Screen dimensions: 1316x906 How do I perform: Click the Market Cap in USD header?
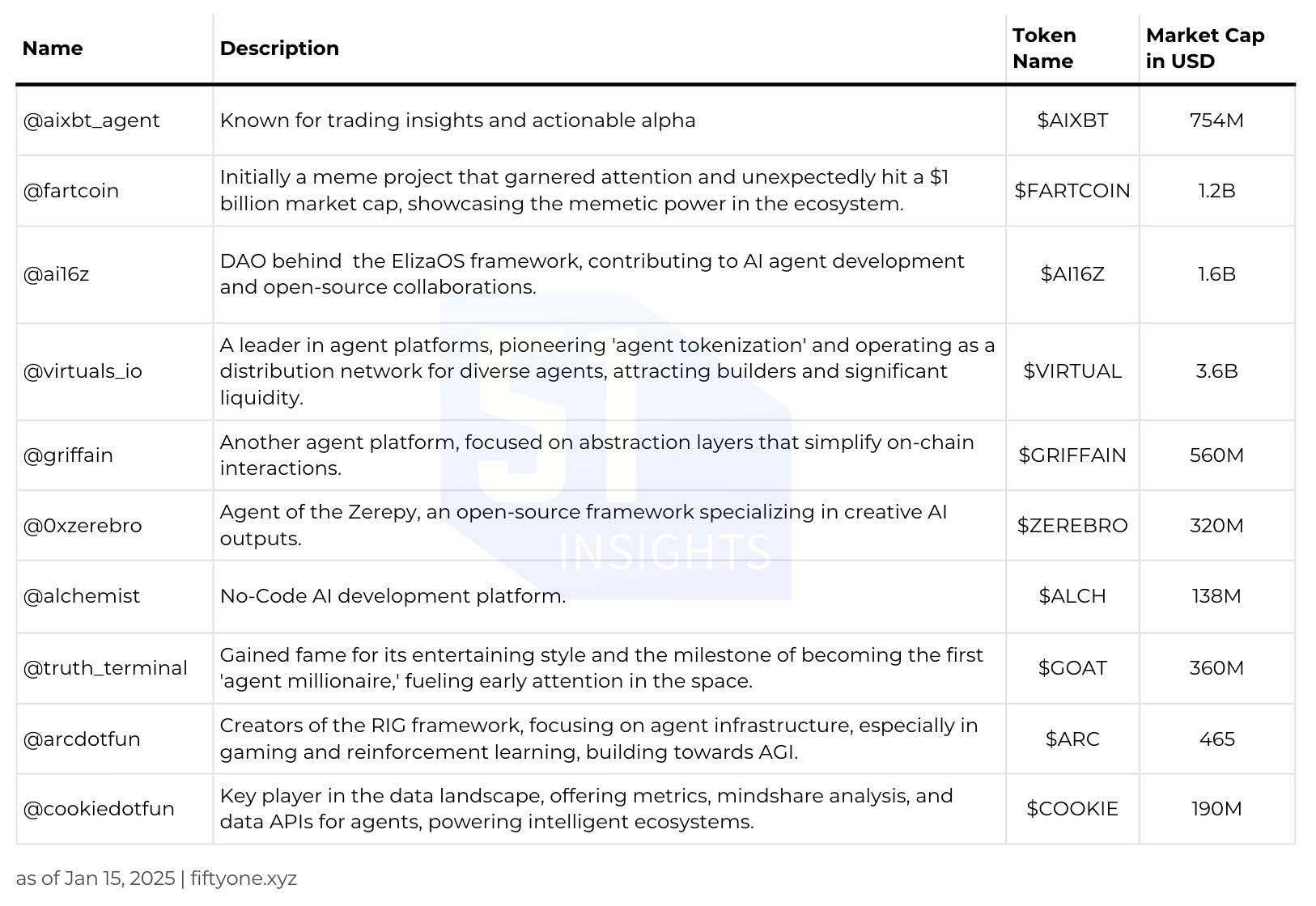point(1205,49)
